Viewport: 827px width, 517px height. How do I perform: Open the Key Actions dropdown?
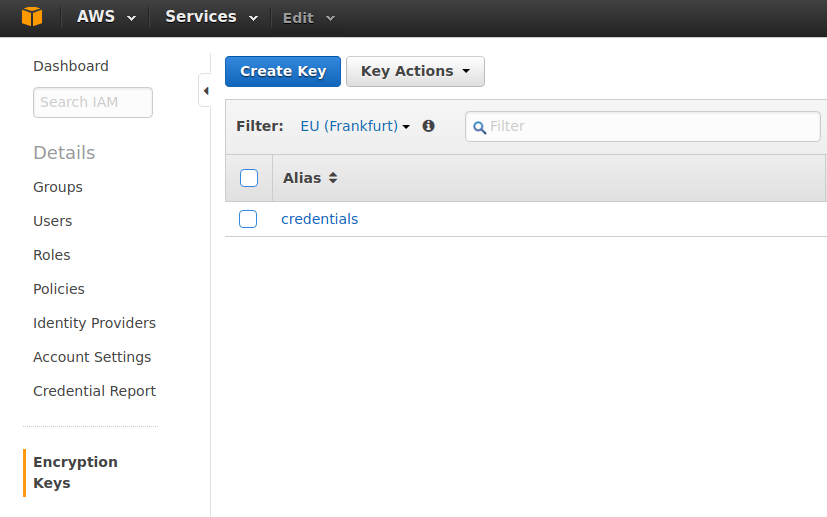[x=415, y=71]
